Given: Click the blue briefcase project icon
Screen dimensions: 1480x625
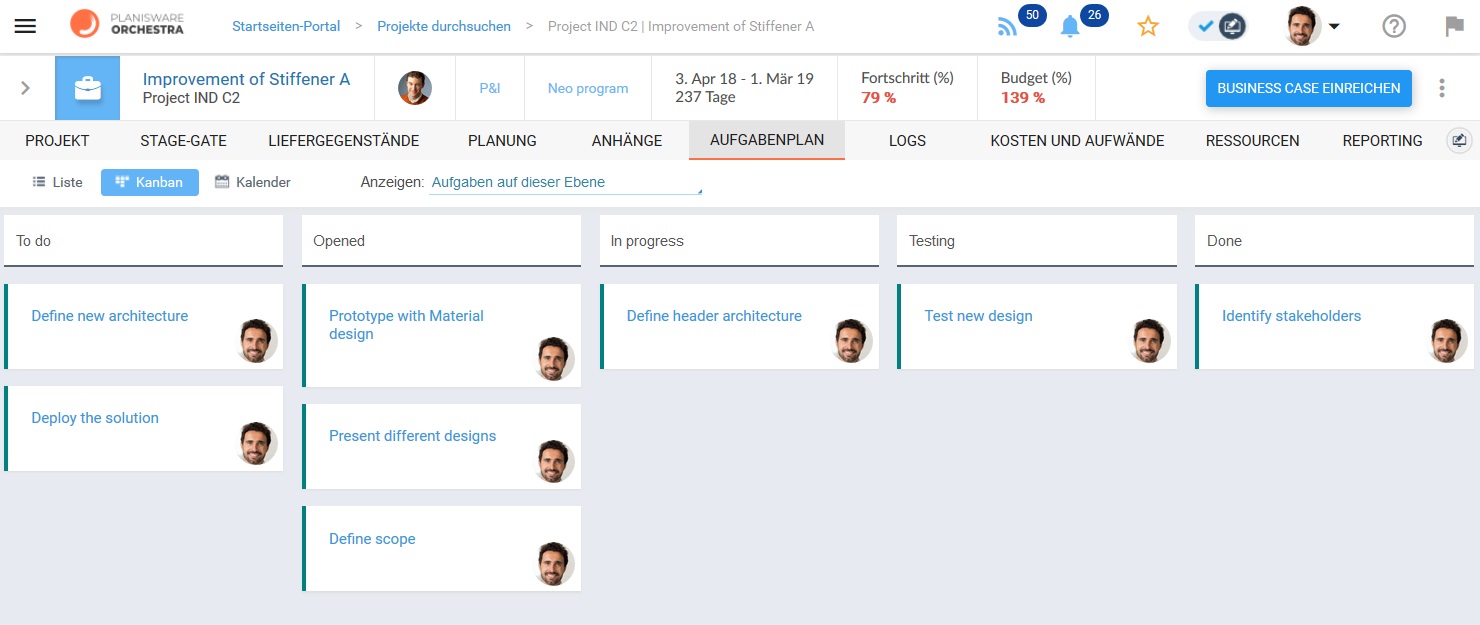Looking at the screenshot, I should 87,88.
